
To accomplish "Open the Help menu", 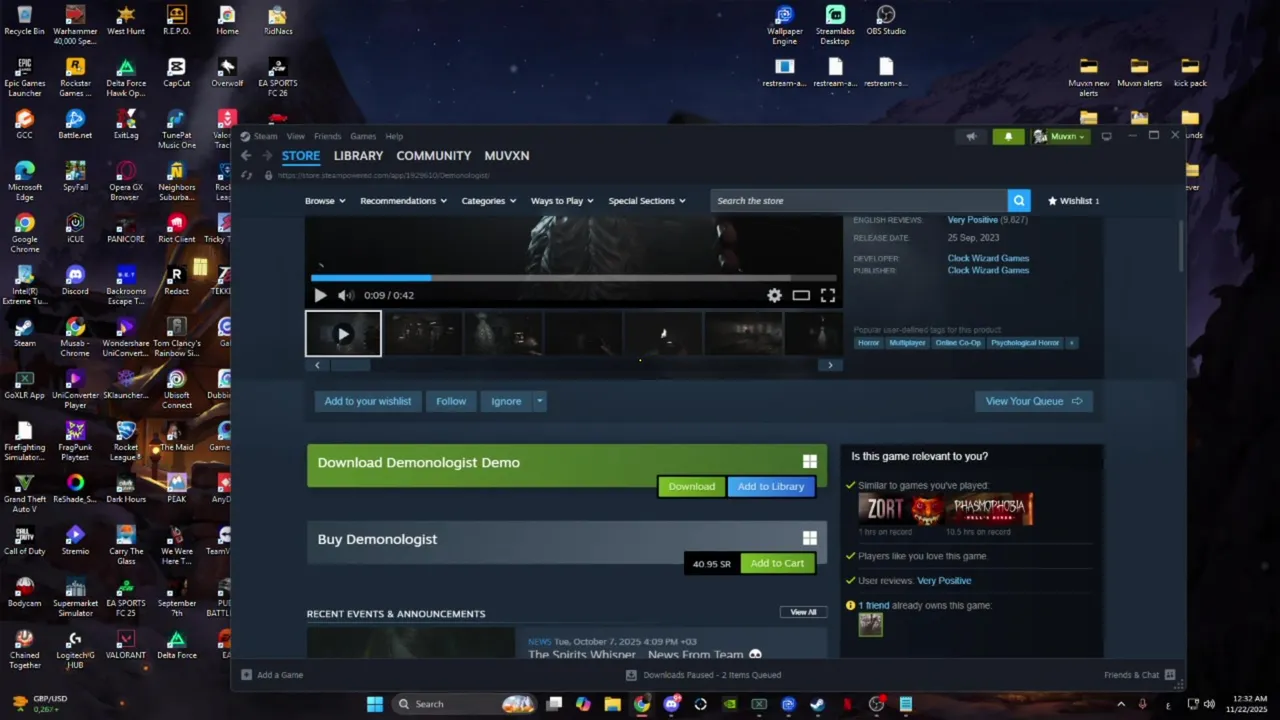I will click(x=394, y=136).
